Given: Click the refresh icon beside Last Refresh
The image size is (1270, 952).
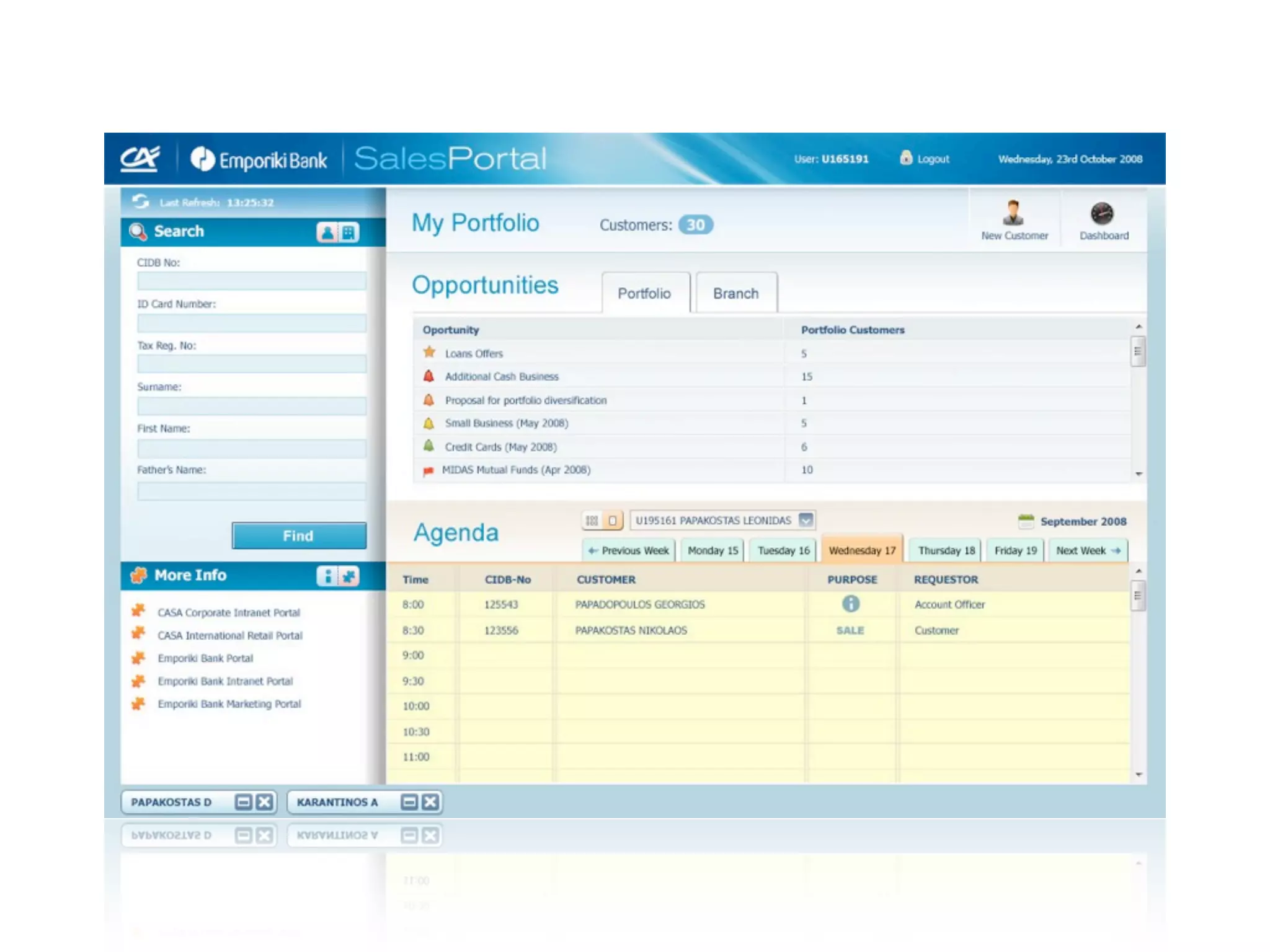Looking at the screenshot, I should [x=141, y=201].
